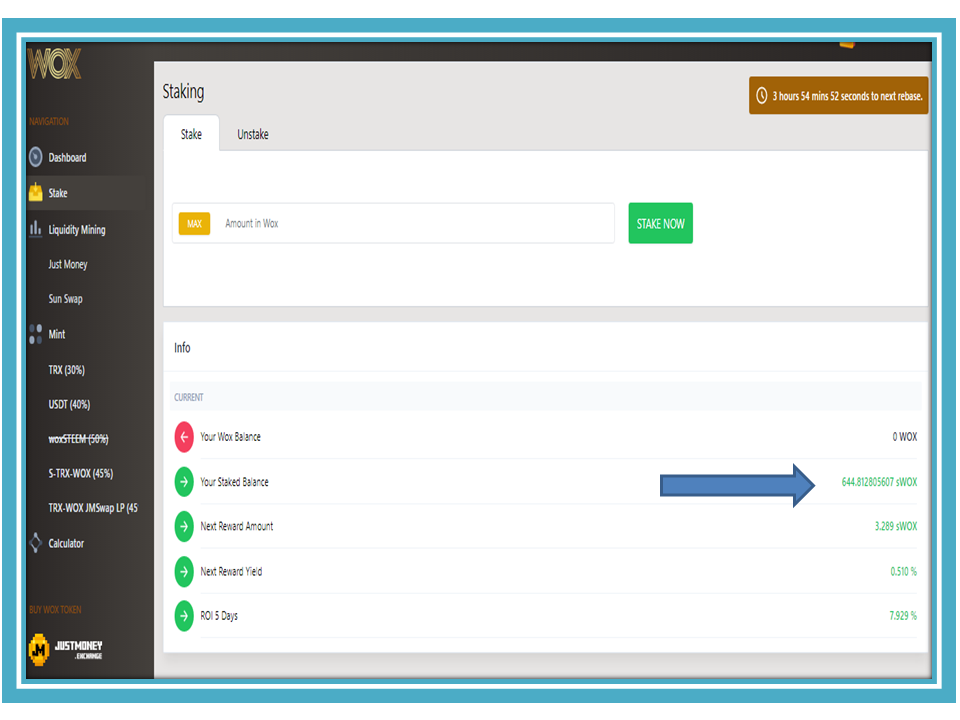Click the yellow MAX button
The height and width of the screenshot is (720, 960).
click(x=194, y=223)
